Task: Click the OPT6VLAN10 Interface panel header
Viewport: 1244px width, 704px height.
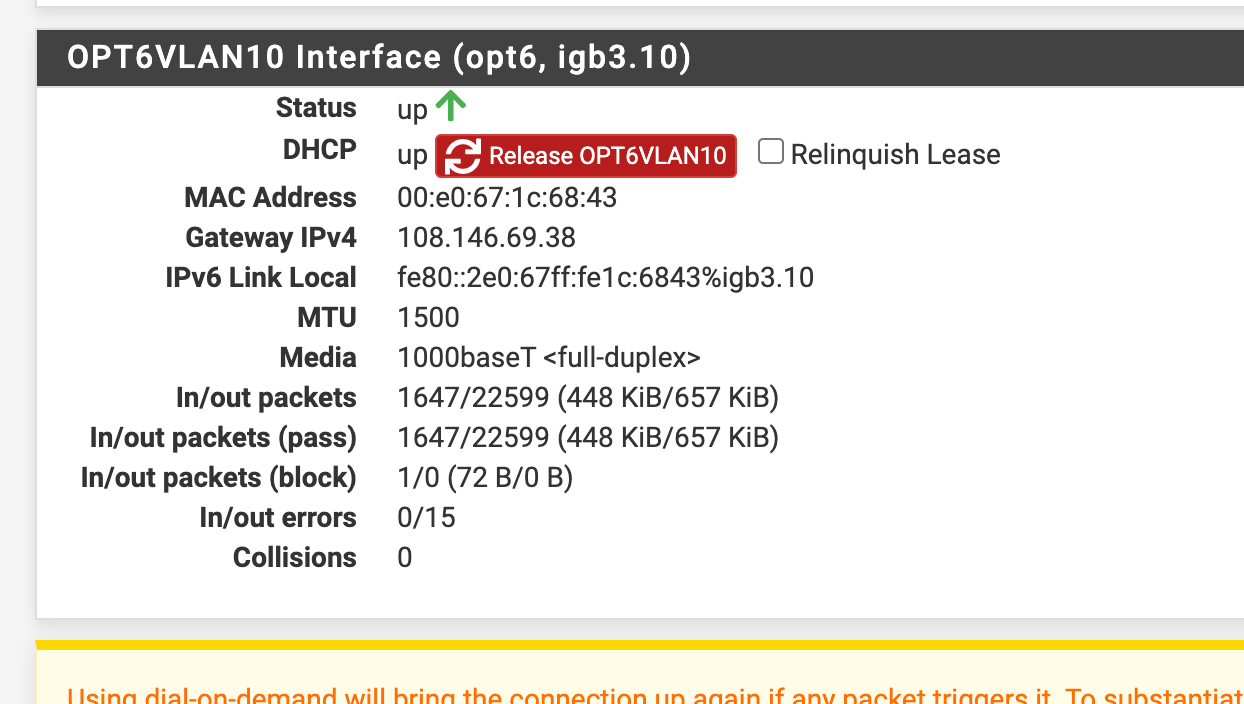Action: pos(640,58)
